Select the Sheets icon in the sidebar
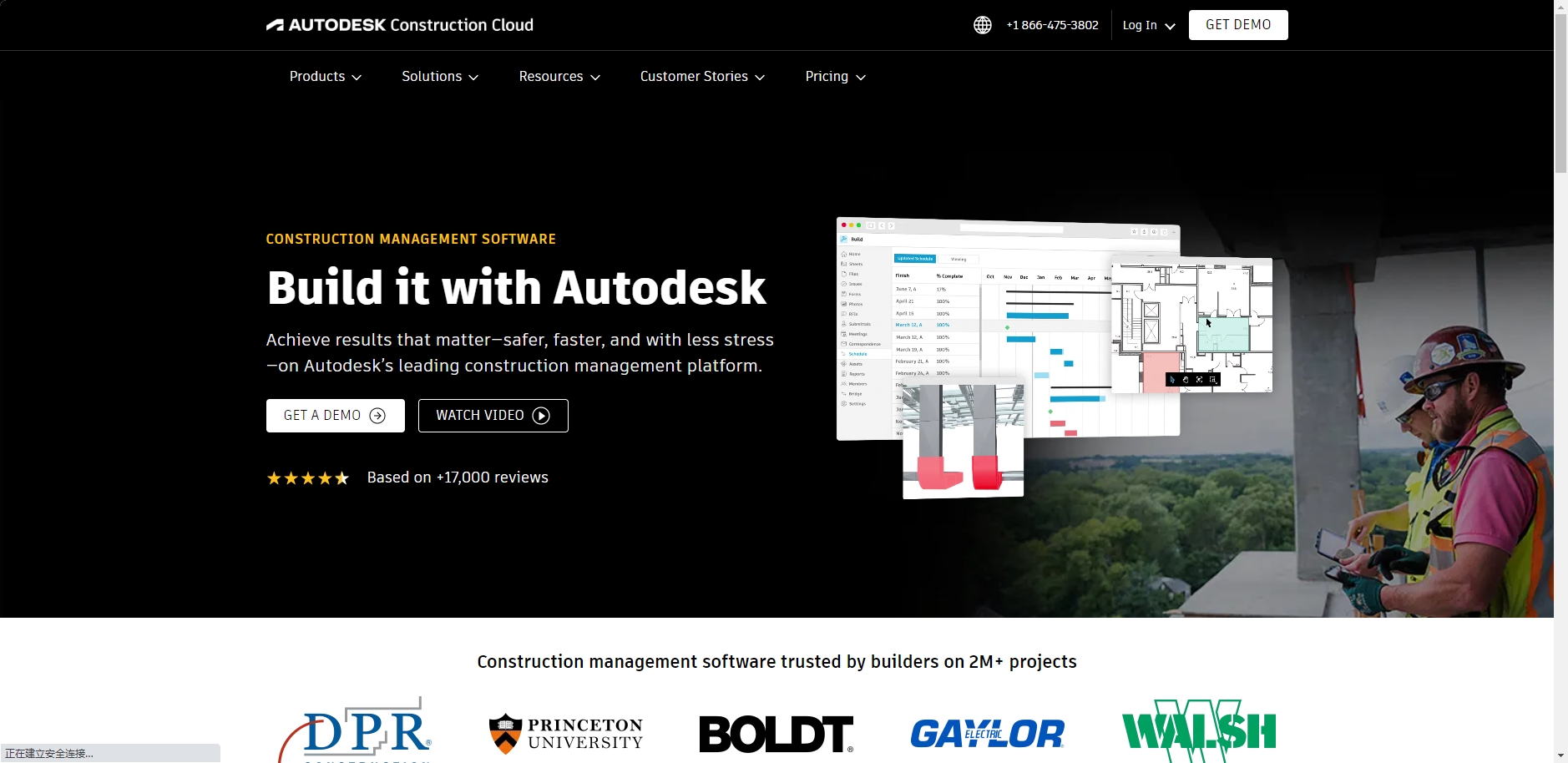The height and width of the screenshot is (763, 1568). [x=844, y=264]
